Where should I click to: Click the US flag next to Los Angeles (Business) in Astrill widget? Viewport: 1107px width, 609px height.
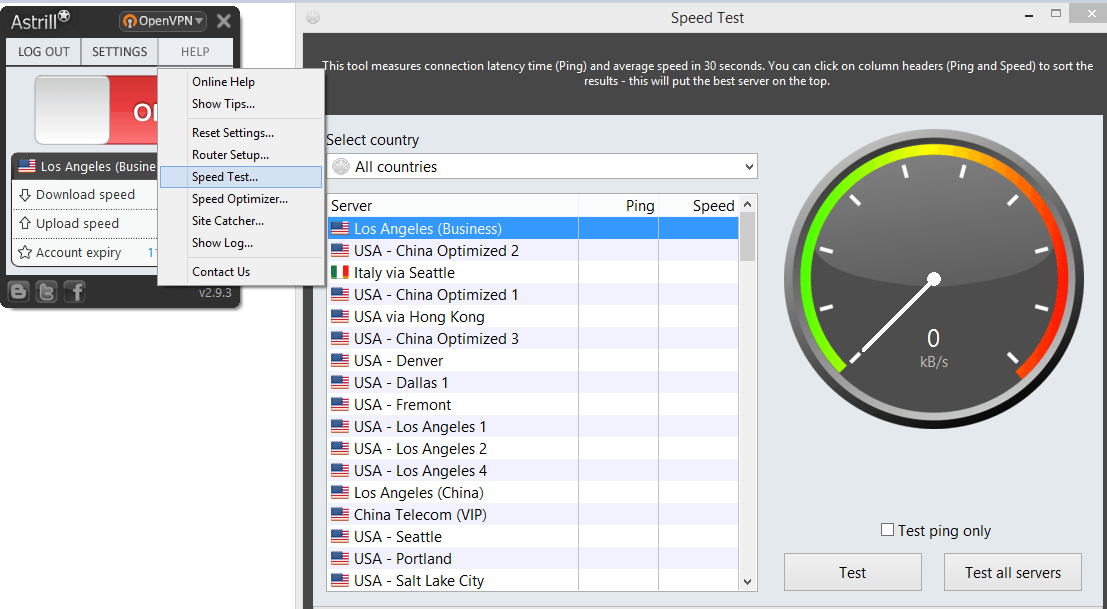point(27,166)
